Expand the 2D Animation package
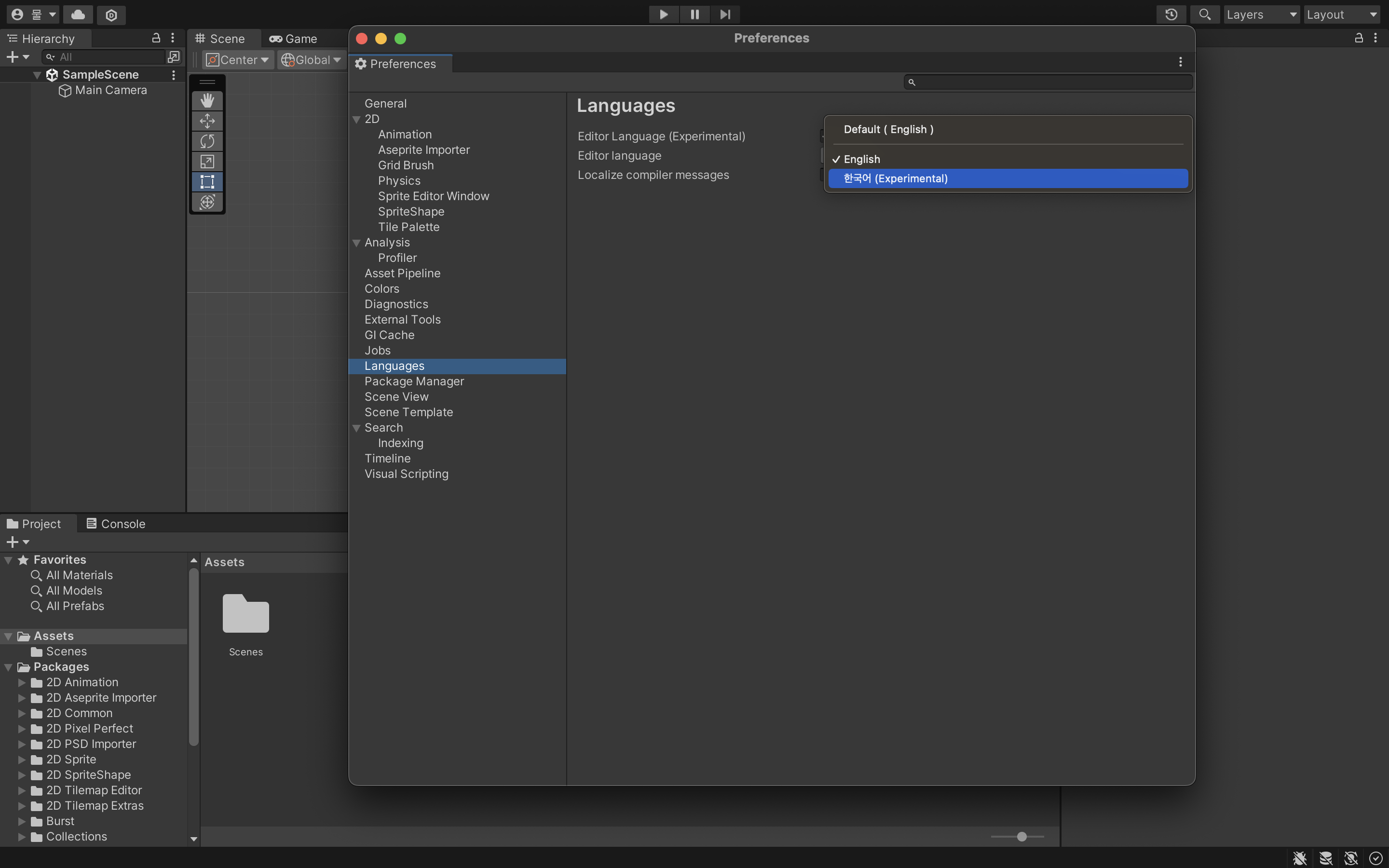This screenshot has height=868, width=1389. [22, 682]
